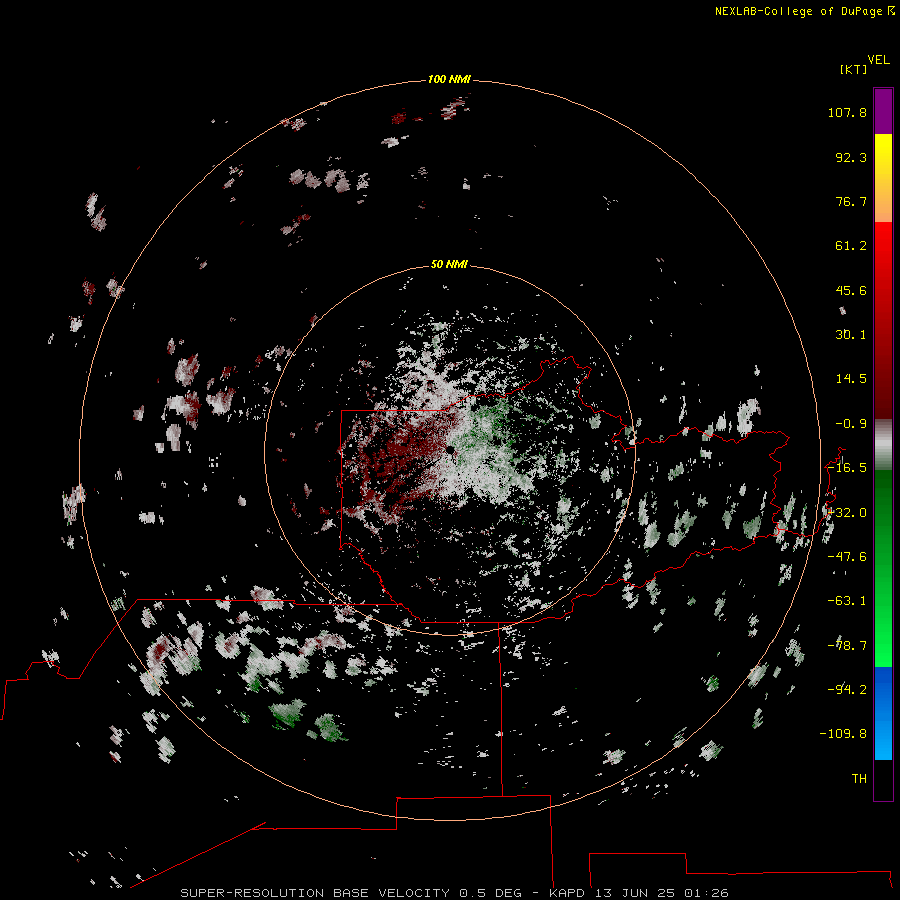
Task: Click the -47.6 velocity scale value
Action: pos(847,557)
